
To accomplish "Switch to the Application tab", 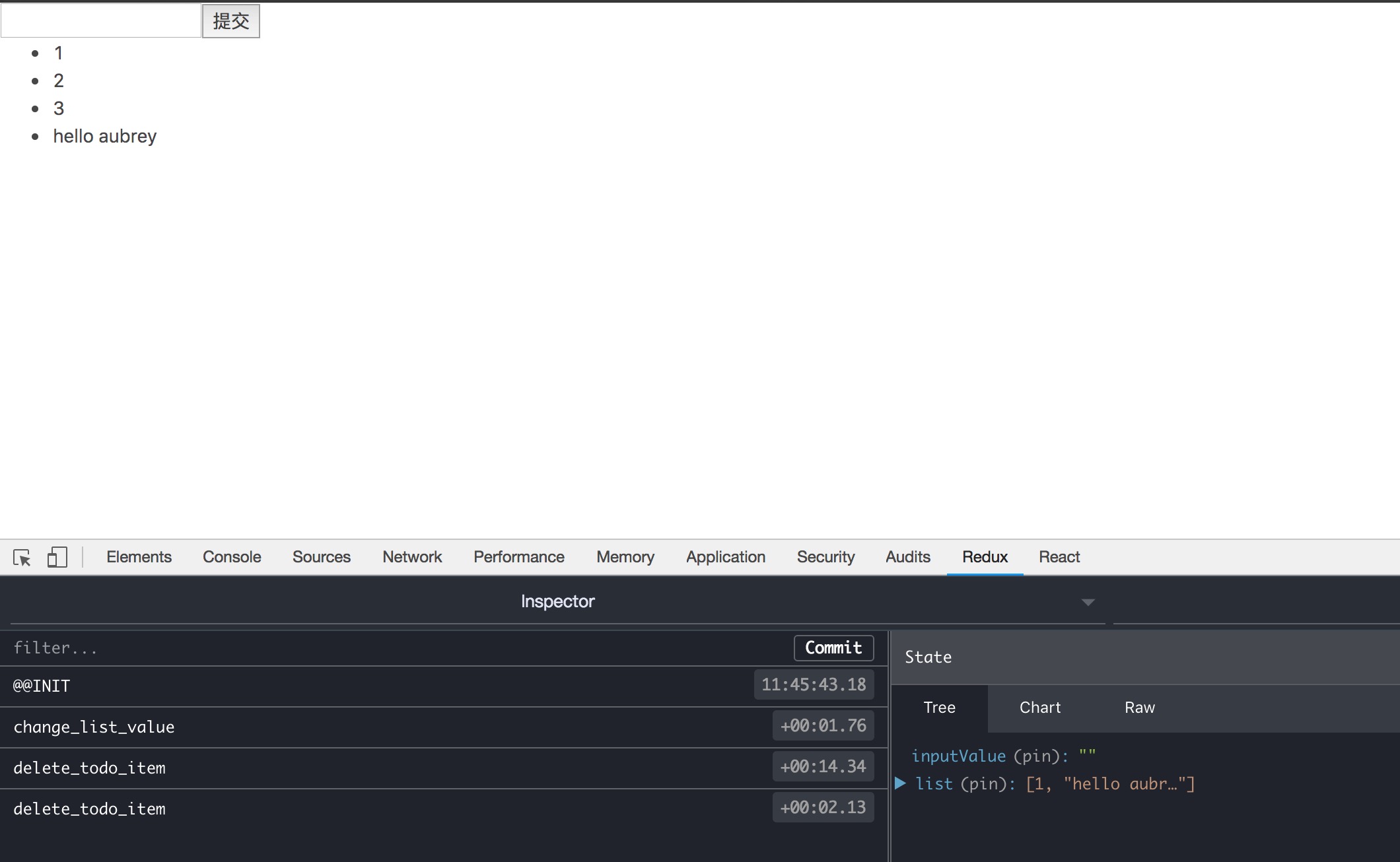I will click(x=726, y=557).
